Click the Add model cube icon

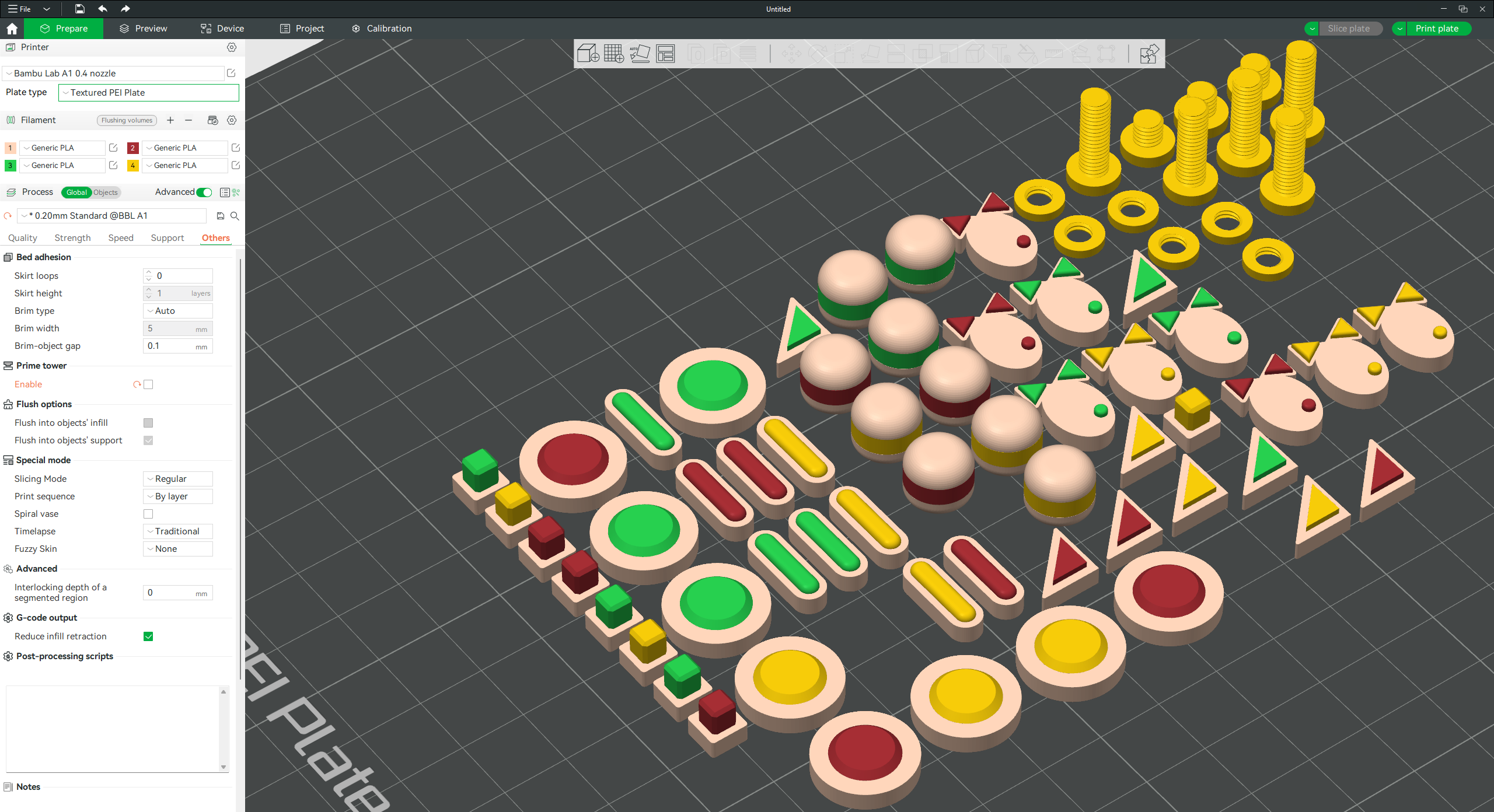(588, 54)
